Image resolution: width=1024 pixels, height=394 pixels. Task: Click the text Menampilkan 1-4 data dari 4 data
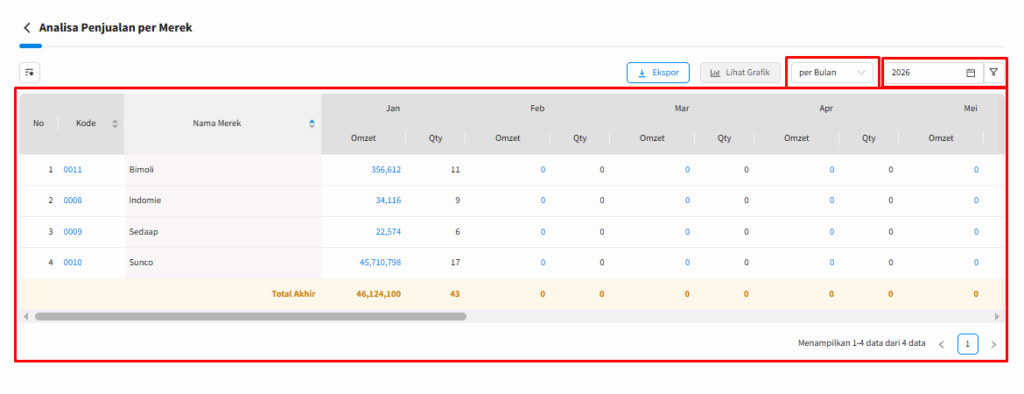tap(861, 343)
